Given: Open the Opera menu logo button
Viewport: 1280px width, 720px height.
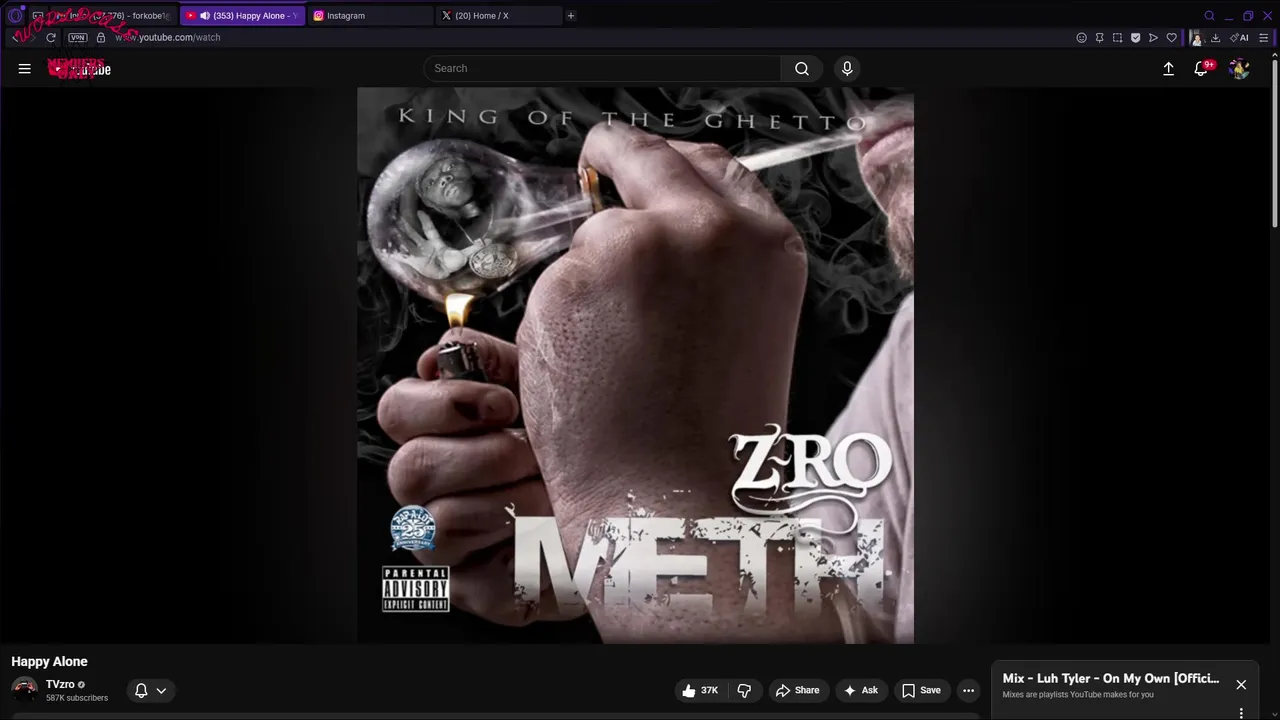Looking at the screenshot, I should point(15,15).
